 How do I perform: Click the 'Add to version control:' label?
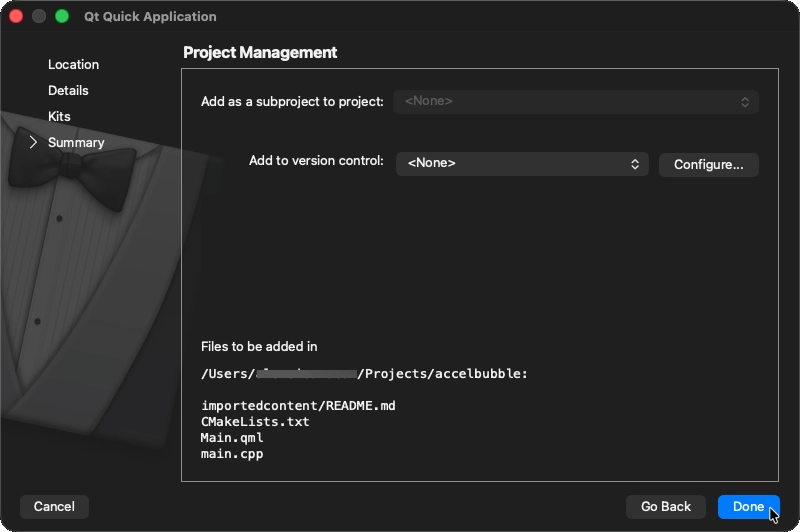[x=316, y=161]
